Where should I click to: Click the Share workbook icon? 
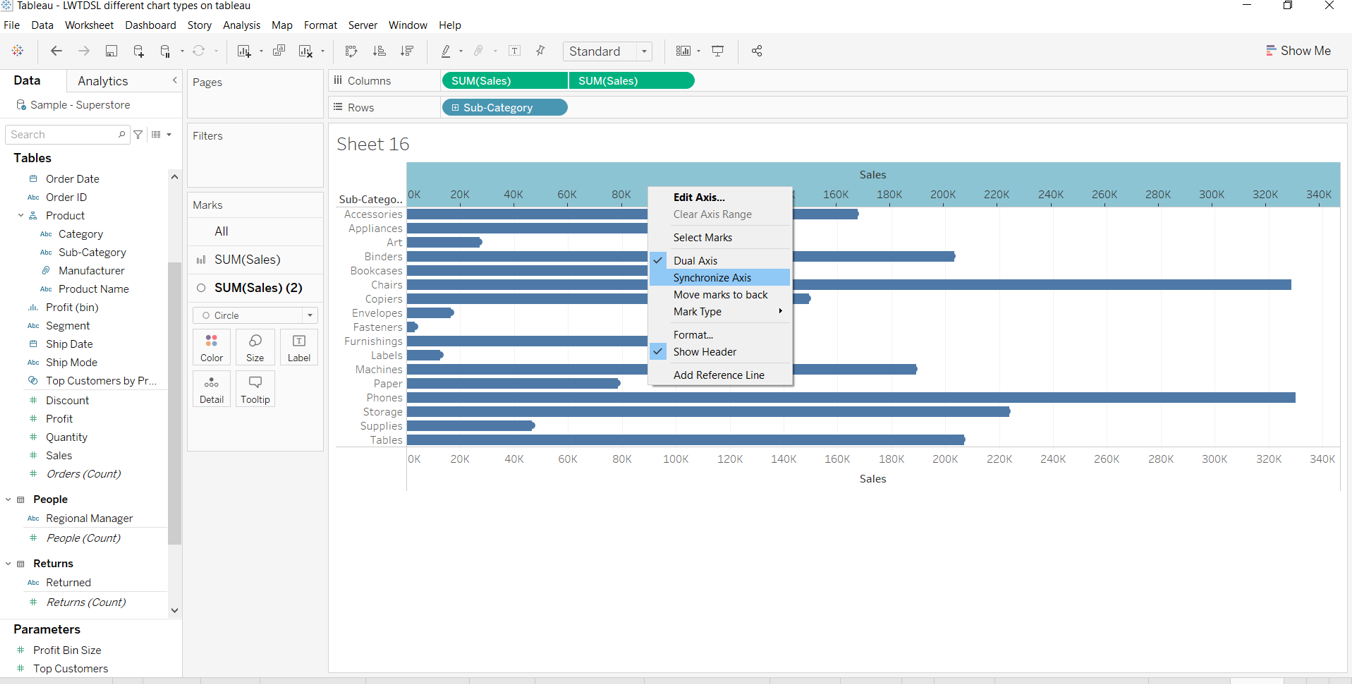757,51
